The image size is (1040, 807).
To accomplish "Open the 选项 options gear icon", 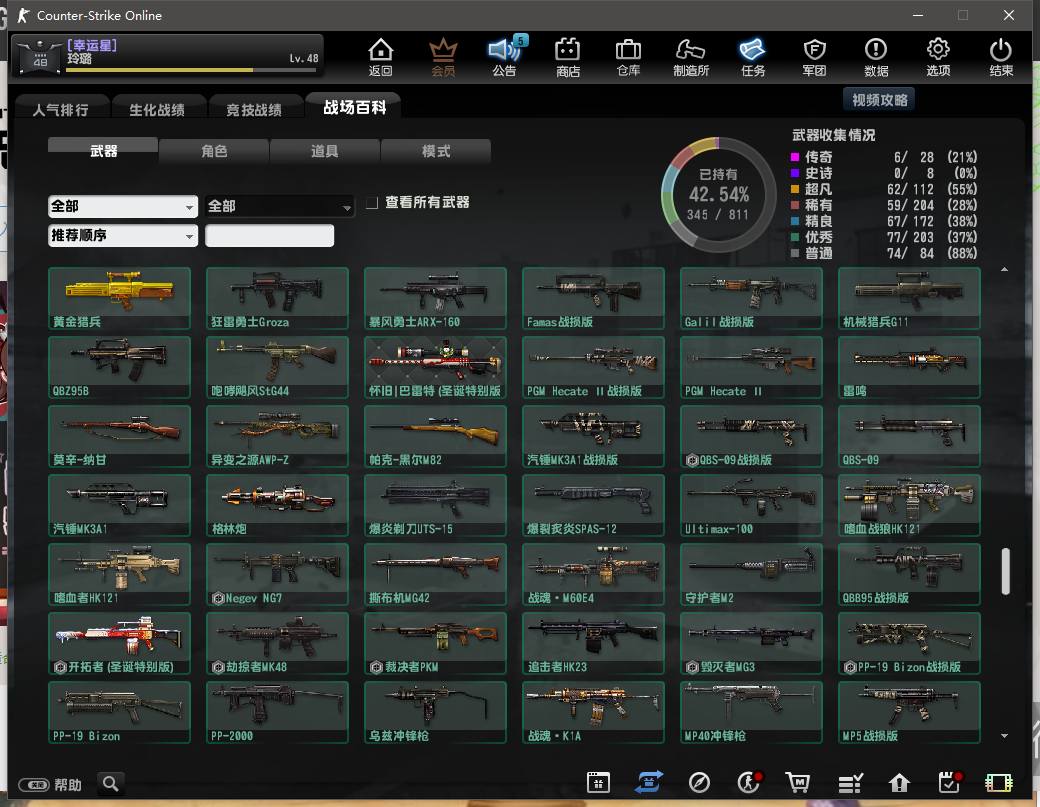I will click(938, 56).
